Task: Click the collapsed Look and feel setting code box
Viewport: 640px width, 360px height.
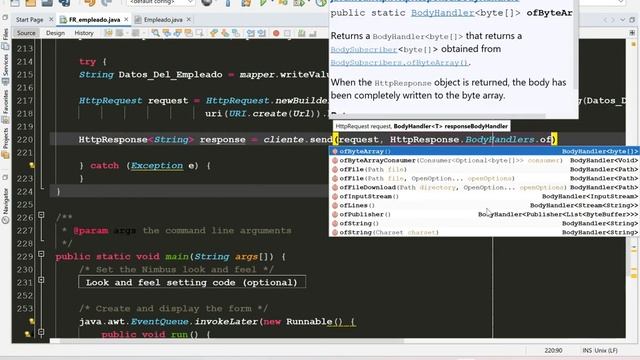Action: click(x=192, y=282)
